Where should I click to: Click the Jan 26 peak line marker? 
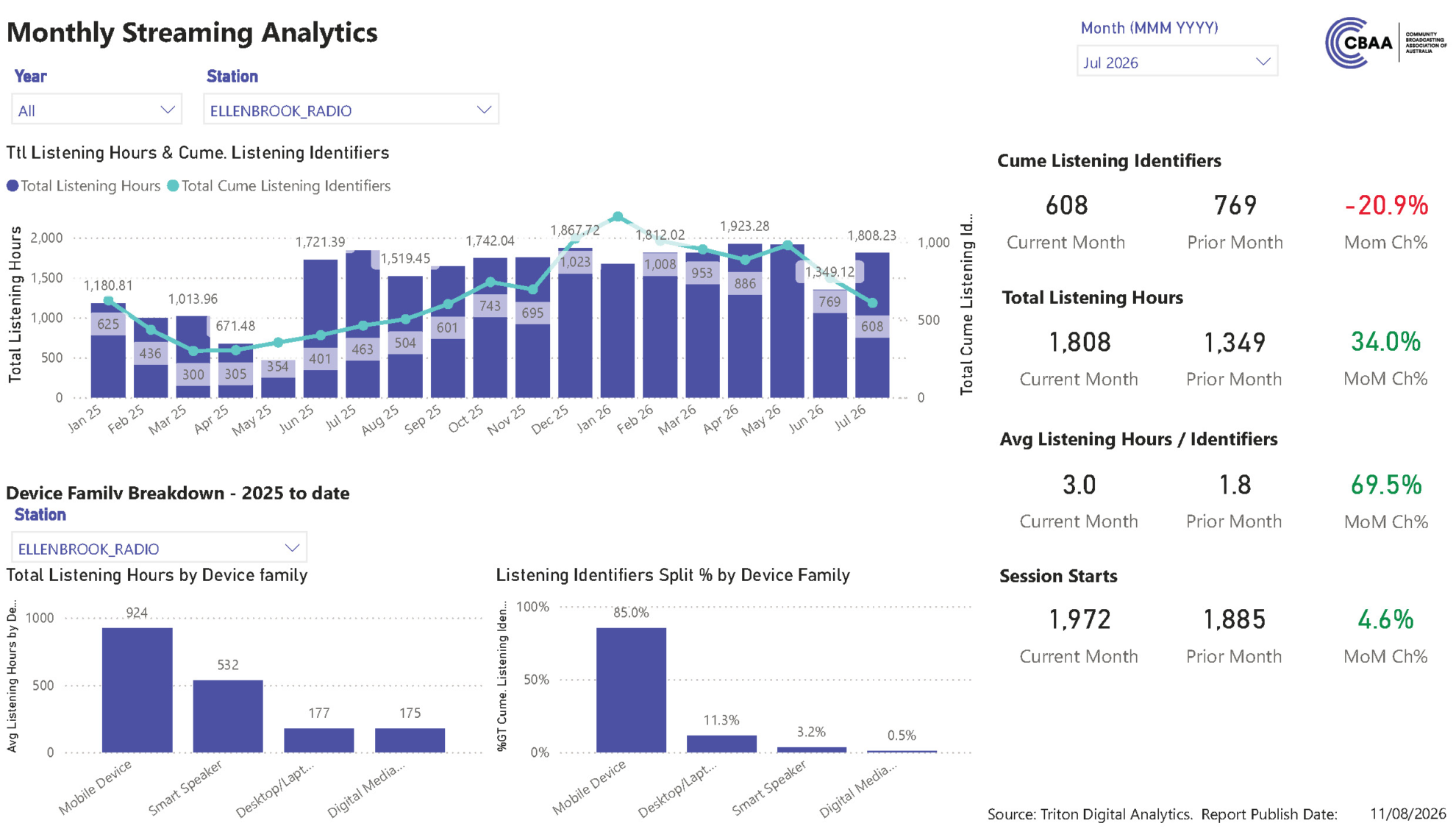tap(618, 217)
